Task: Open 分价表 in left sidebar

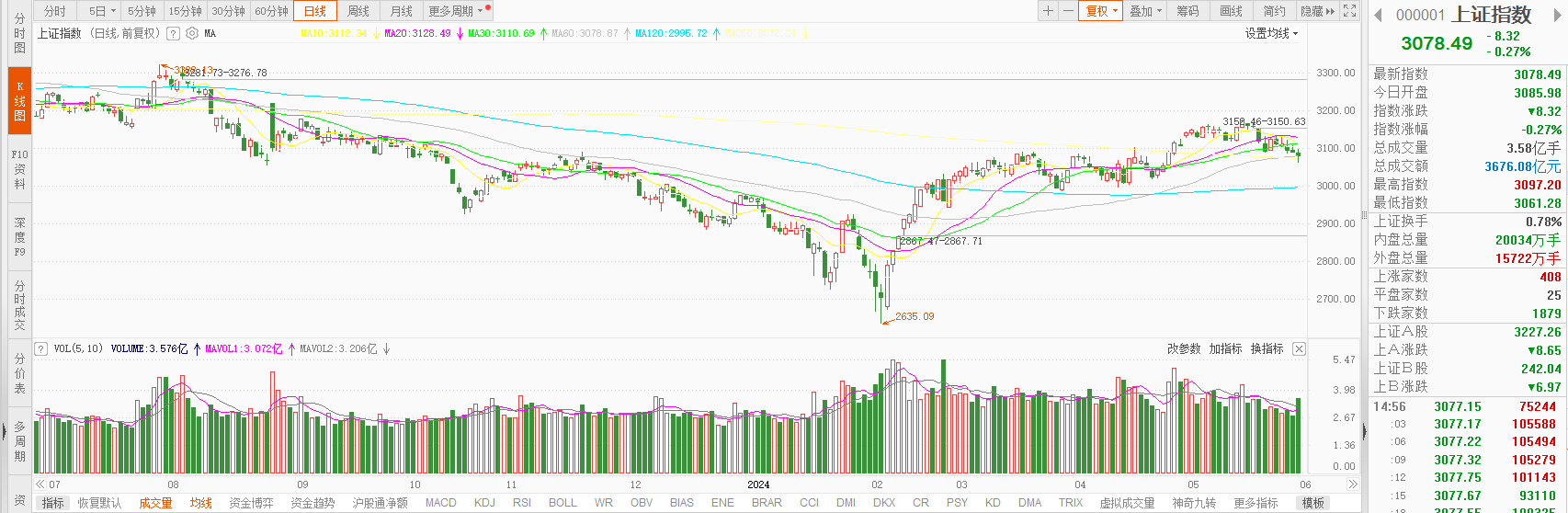Action: click(19, 373)
